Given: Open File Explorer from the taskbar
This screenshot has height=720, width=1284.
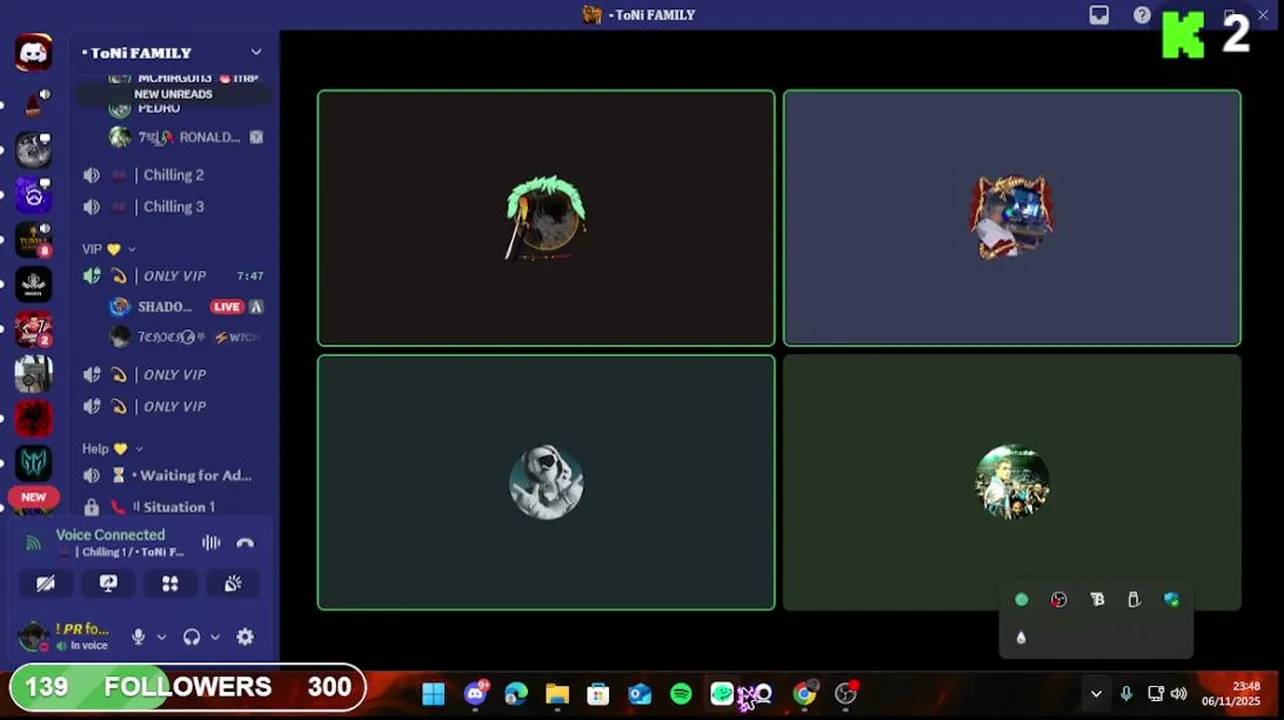Looking at the screenshot, I should (557, 694).
